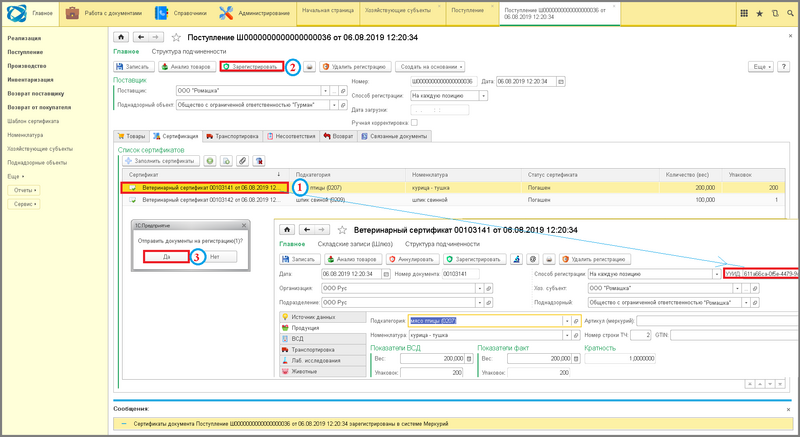The height and width of the screenshot is (437, 800).
Task: Click Номер документа field 00103141
Action: tap(460, 274)
